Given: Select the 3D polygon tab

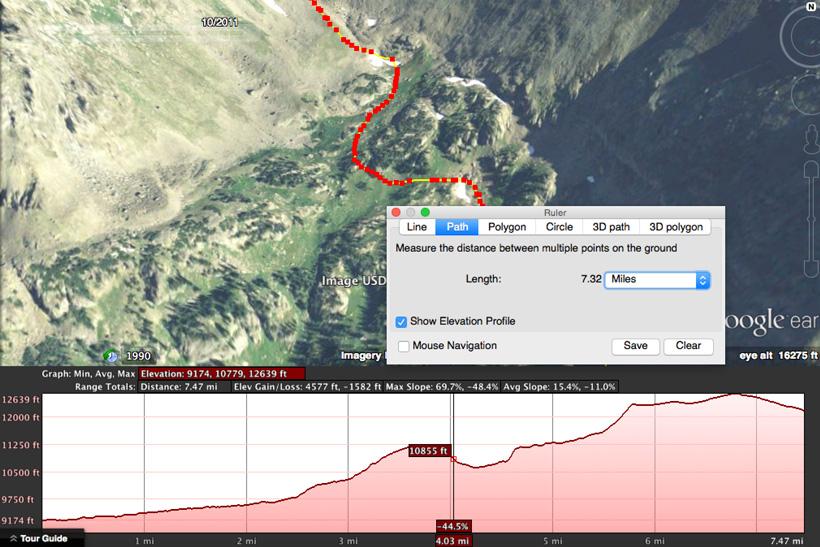Looking at the screenshot, I should click(x=675, y=227).
